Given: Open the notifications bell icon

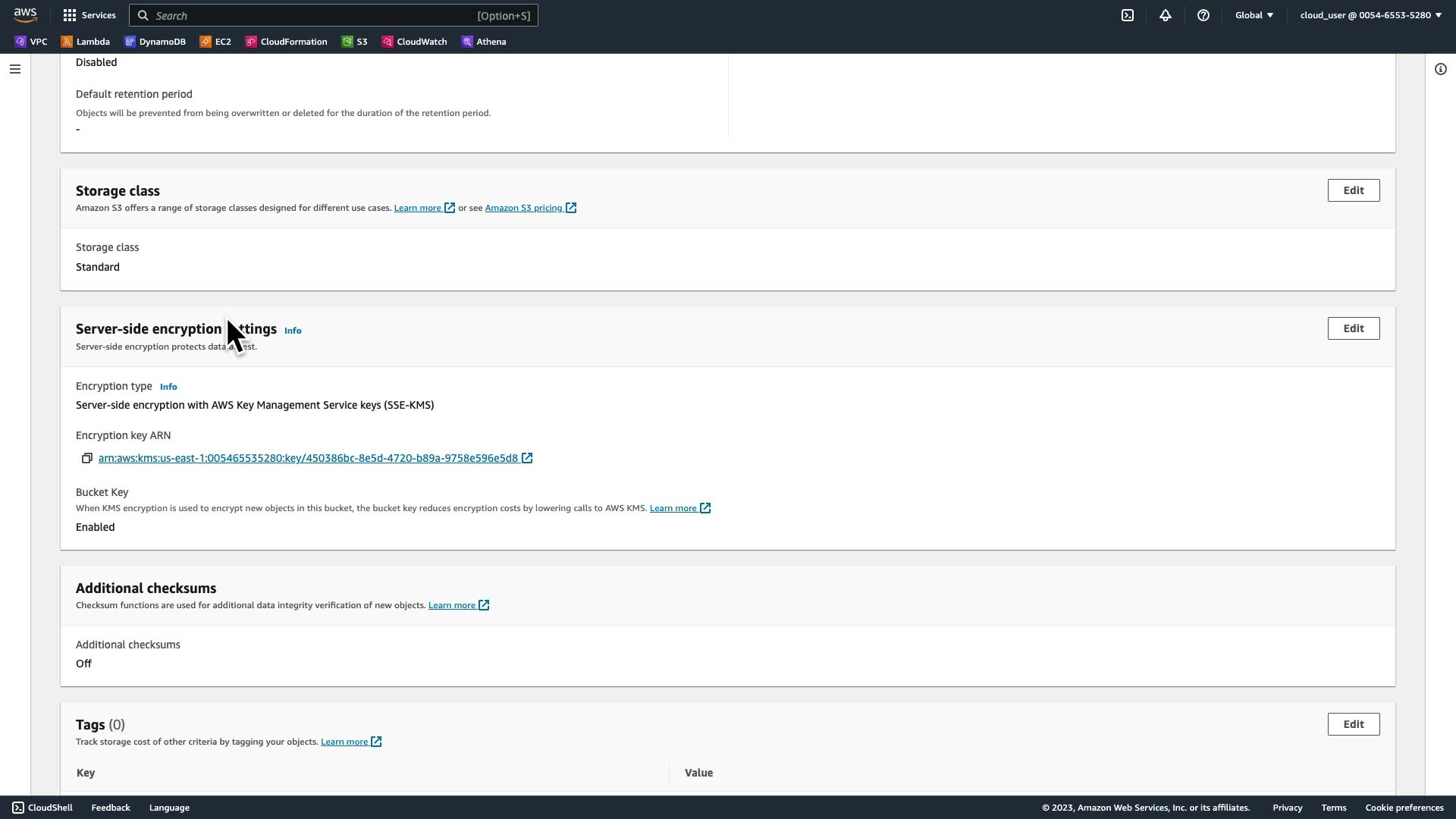Looking at the screenshot, I should (x=1166, y=15).
